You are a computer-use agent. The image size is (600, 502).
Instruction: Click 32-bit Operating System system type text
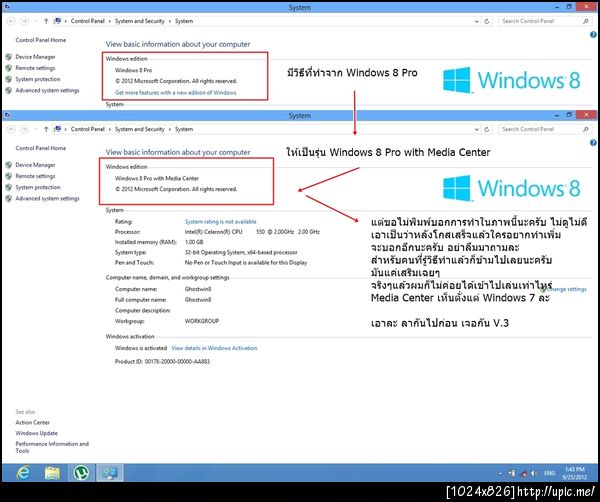pos(241,253)
